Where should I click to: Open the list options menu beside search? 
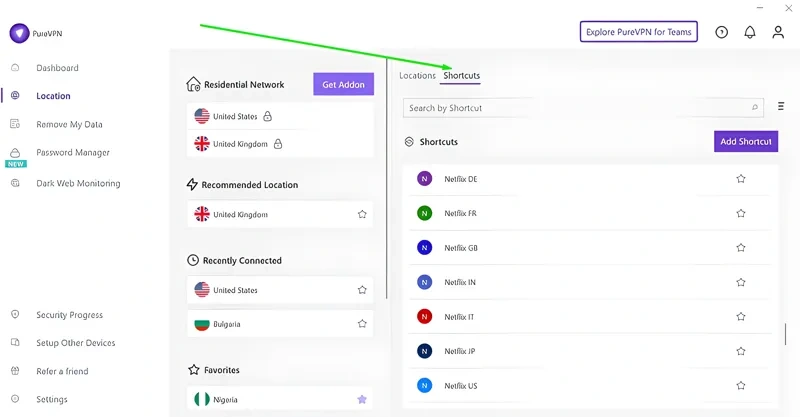pos(781,106)
